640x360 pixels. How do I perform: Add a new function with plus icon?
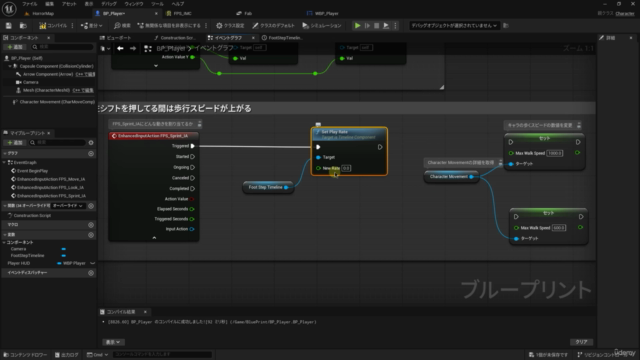pos(91,206)
